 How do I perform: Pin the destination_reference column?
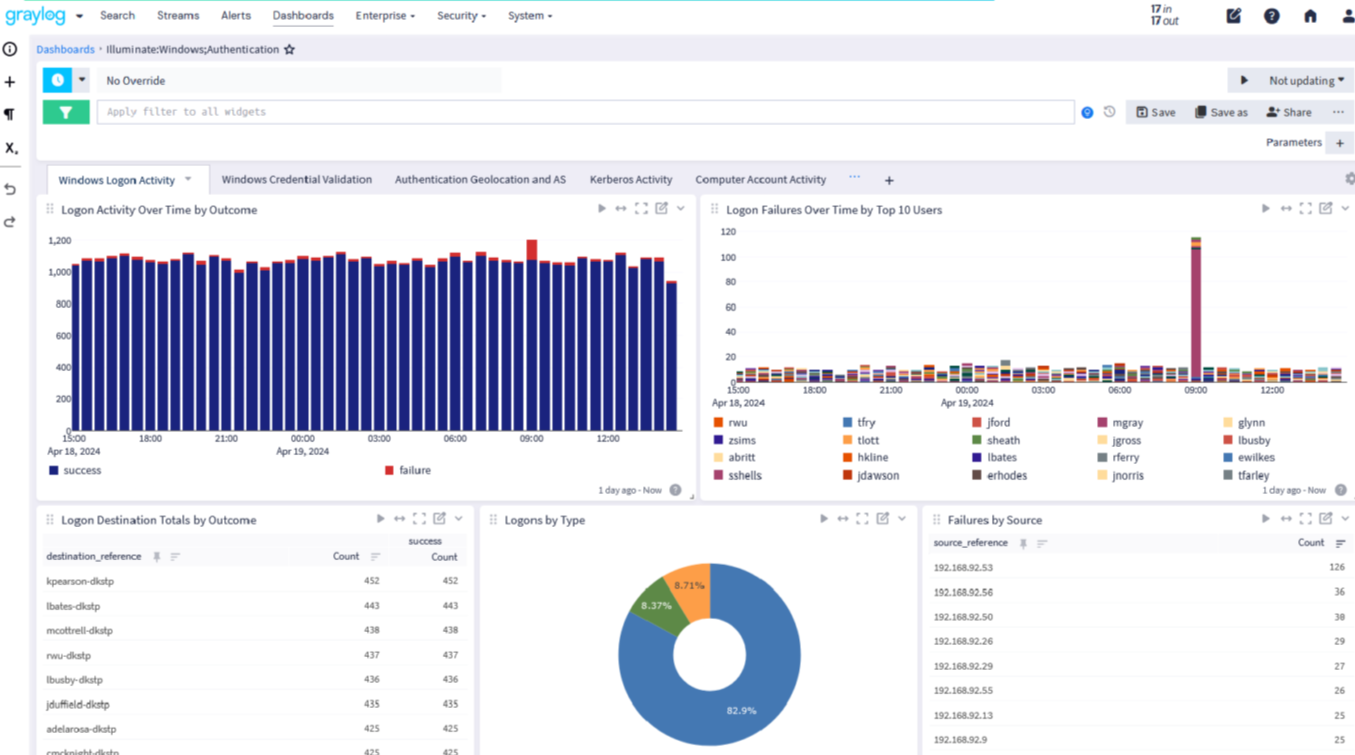click(157, 557)
